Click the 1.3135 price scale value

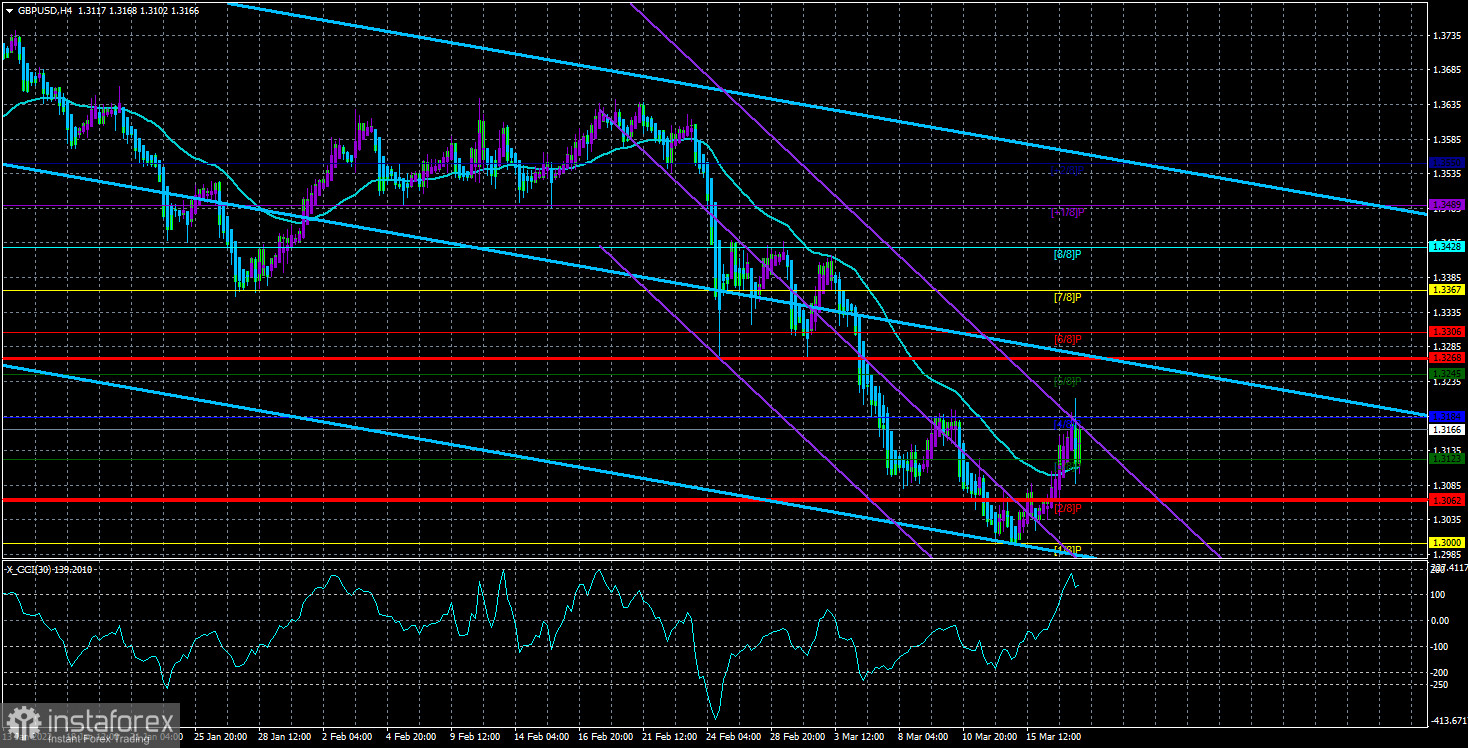(x=1448, y=450)
